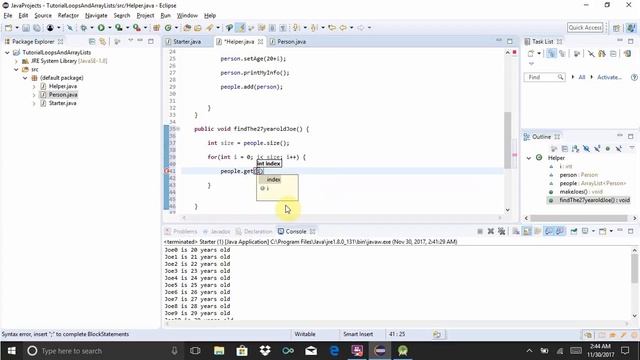
Task: Open the Window menu
Action: click(187, 16)
